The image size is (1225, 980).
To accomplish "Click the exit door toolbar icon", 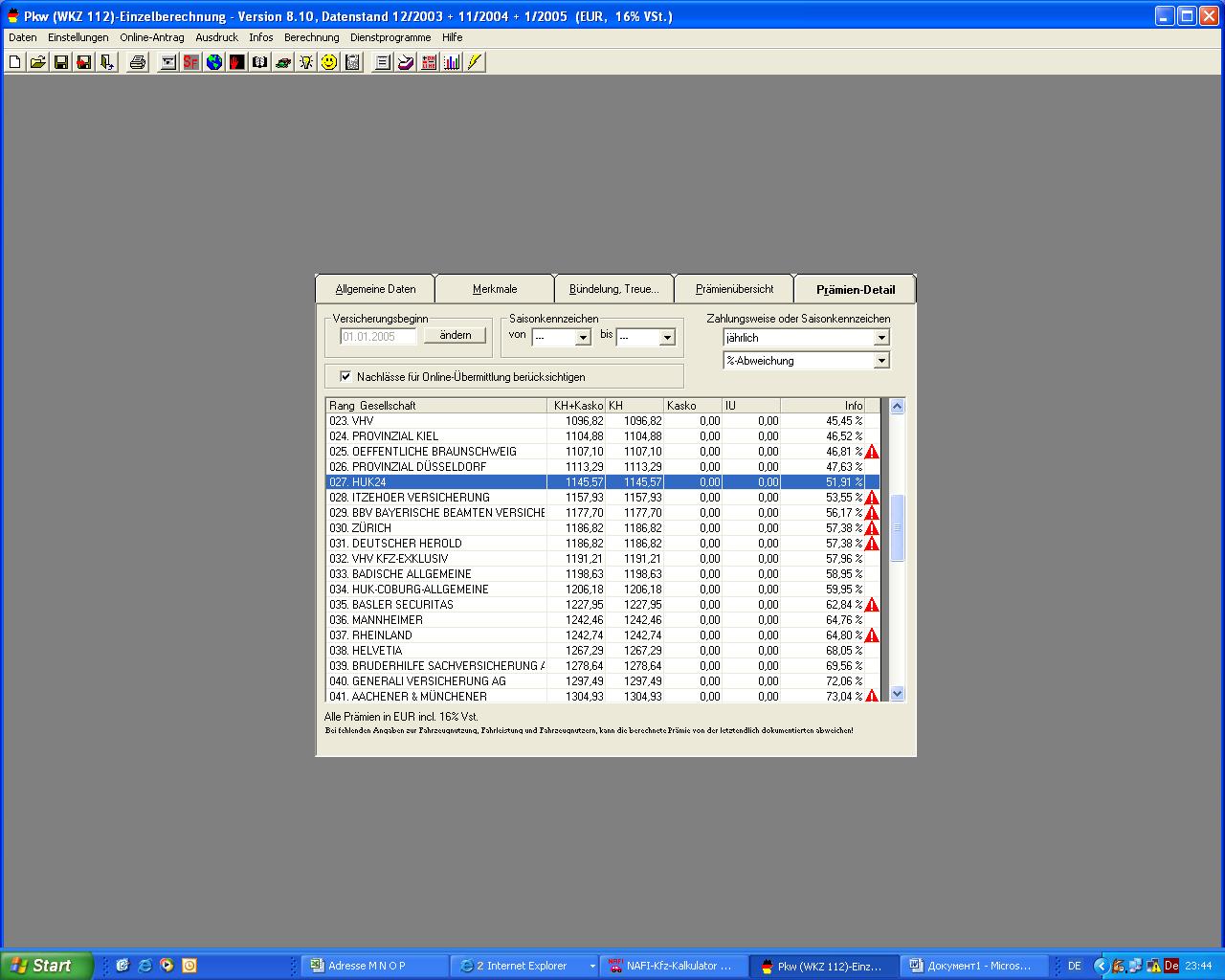I will point(107,62).
